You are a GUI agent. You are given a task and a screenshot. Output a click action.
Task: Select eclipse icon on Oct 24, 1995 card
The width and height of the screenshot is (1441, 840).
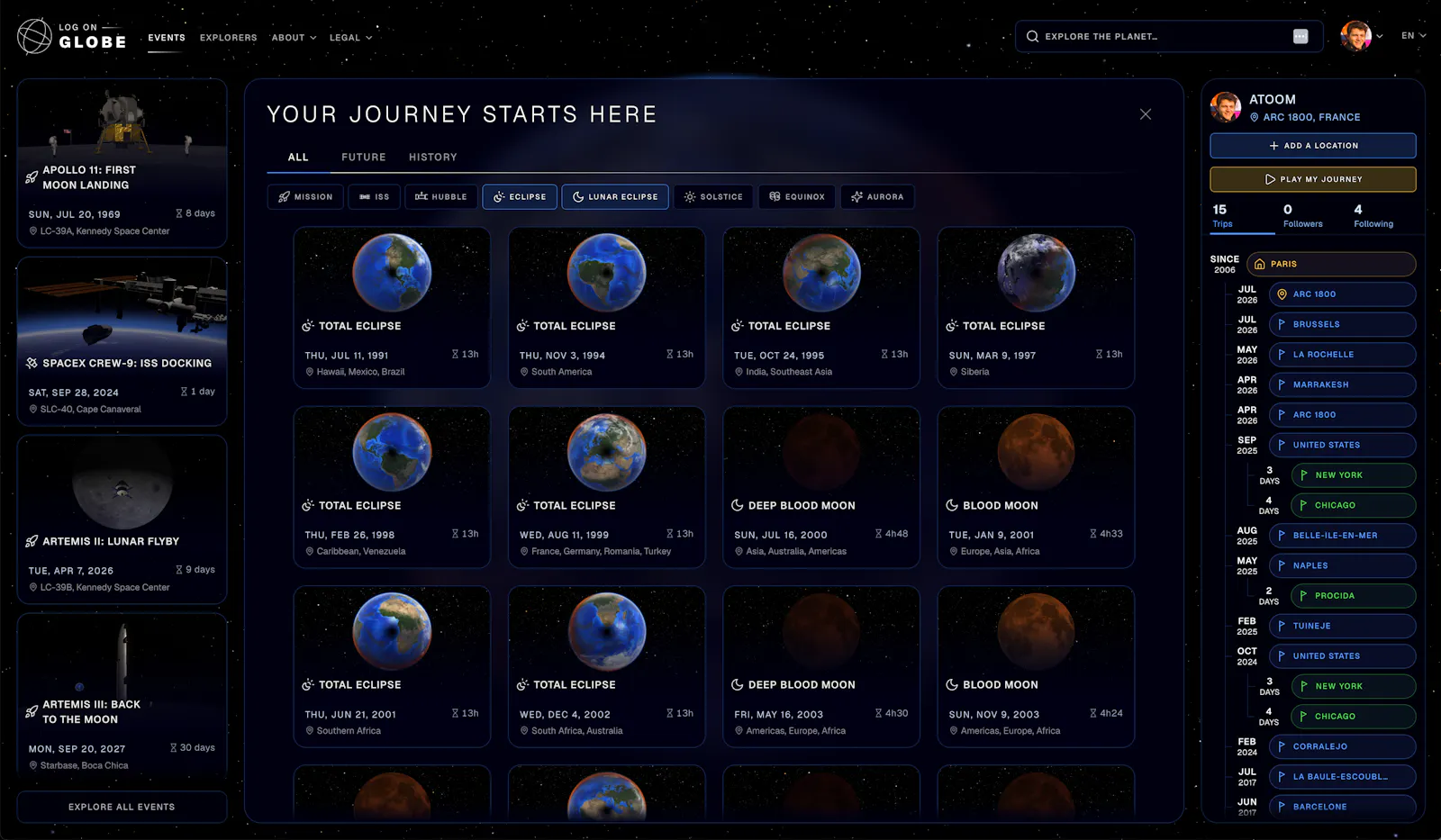[x=738, y=326]
